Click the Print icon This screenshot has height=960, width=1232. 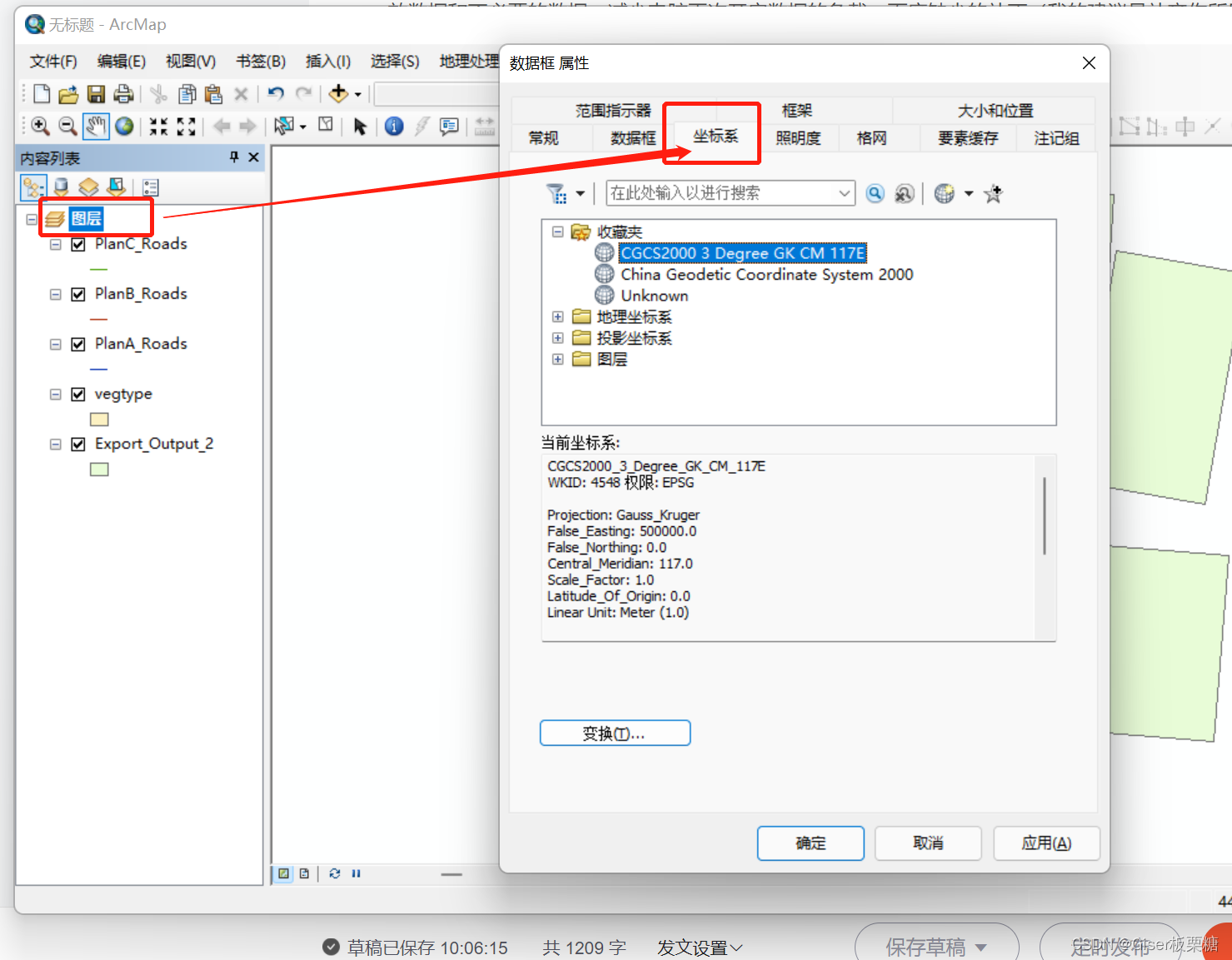point(123,94)
